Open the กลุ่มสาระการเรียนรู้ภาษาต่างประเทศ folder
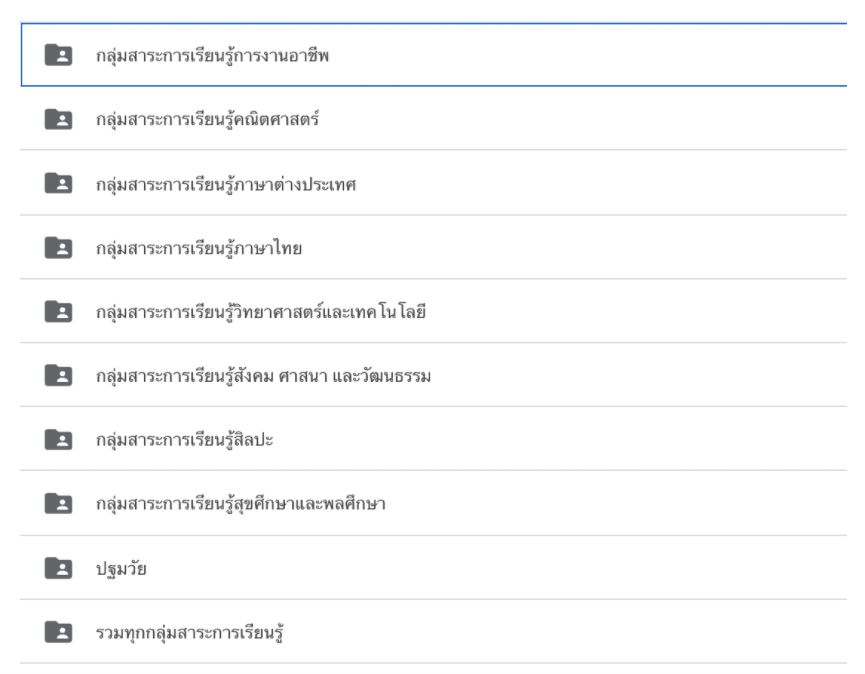 (226, 184)
